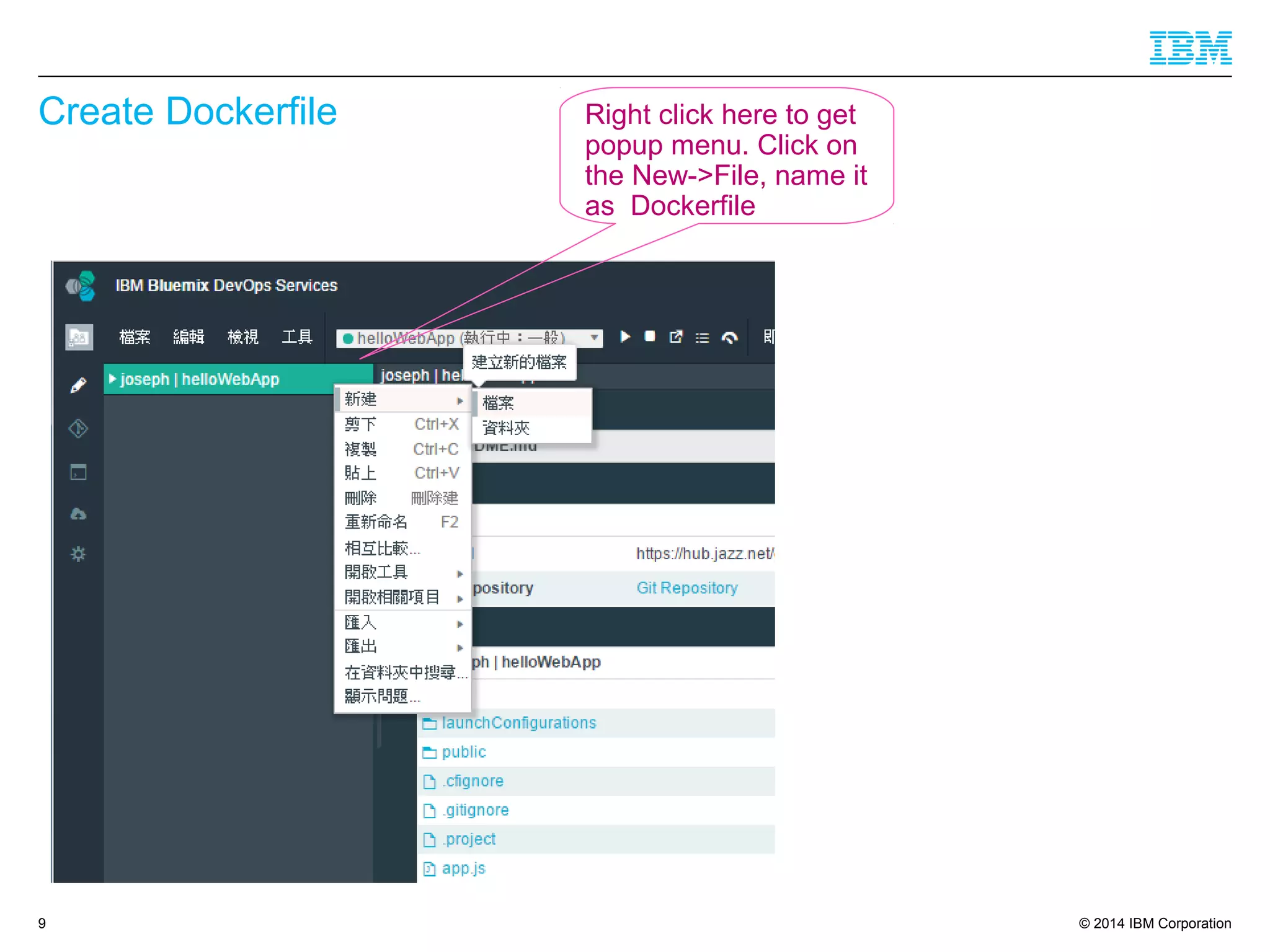Screen dimensions: 1270x952
Task: Open the 工具 (Tools) menu
Action: 297,337
